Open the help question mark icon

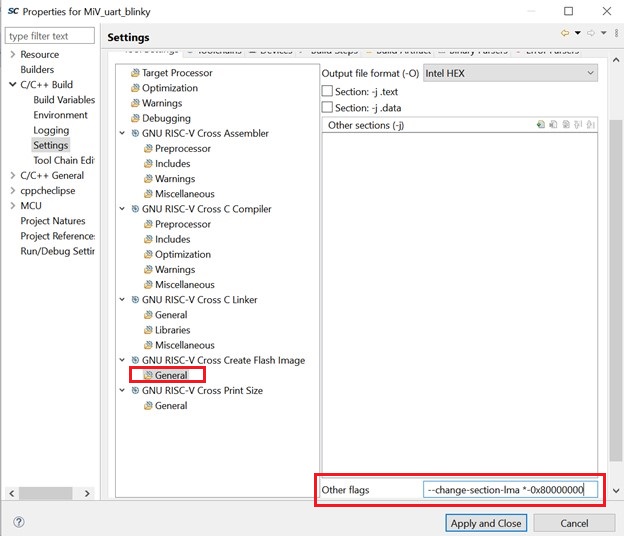click(18, 522)
